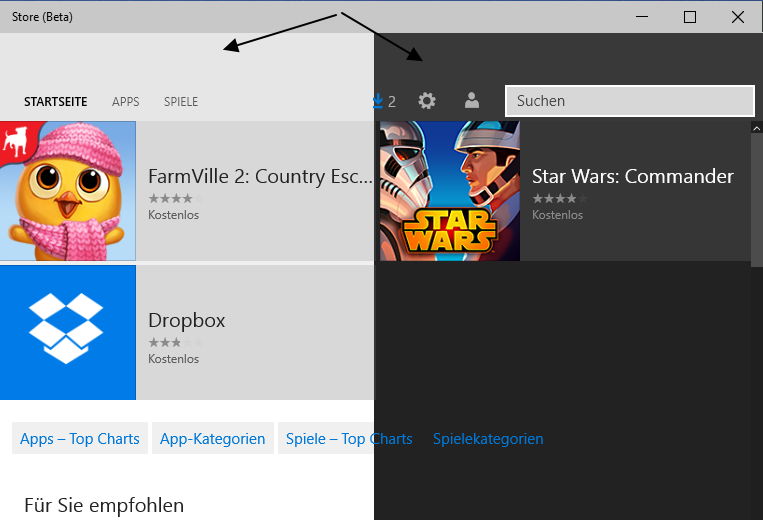Switch to the STARTSEITE tab
This screenshot has width=763, height=520.
tap(56, 102)
